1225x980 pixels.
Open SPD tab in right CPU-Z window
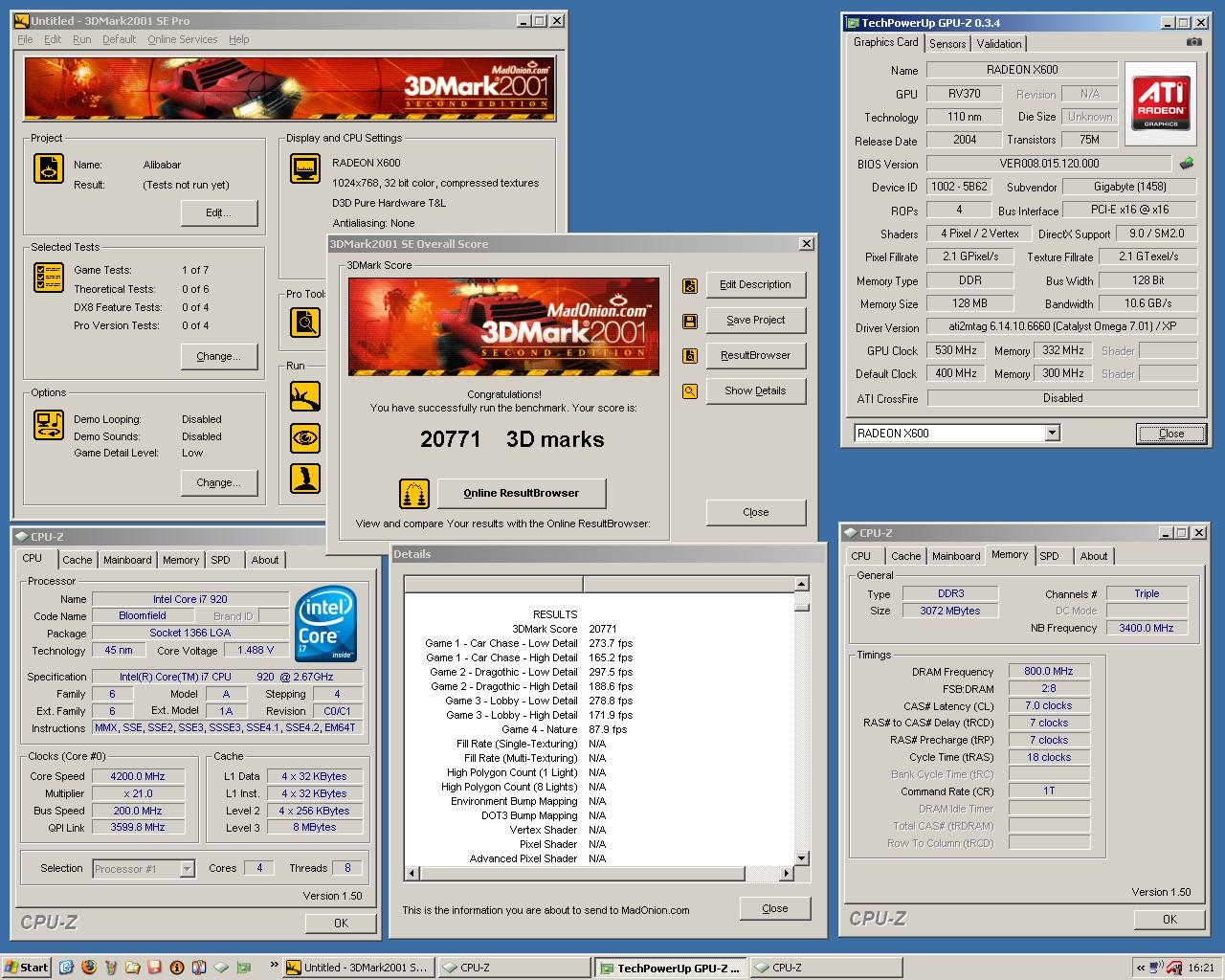tap(1050, 556)
